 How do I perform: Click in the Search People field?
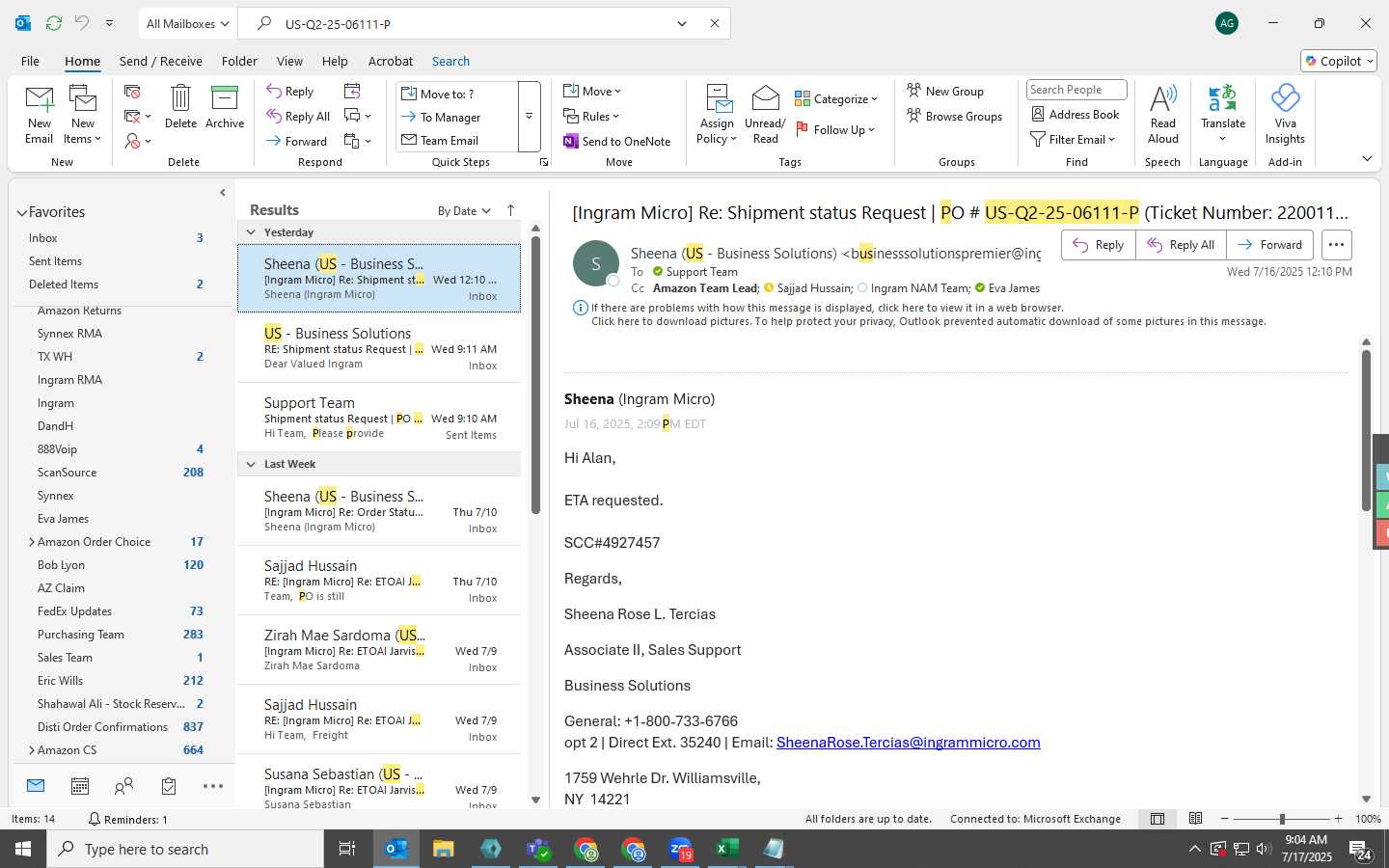pos(1076,90)
